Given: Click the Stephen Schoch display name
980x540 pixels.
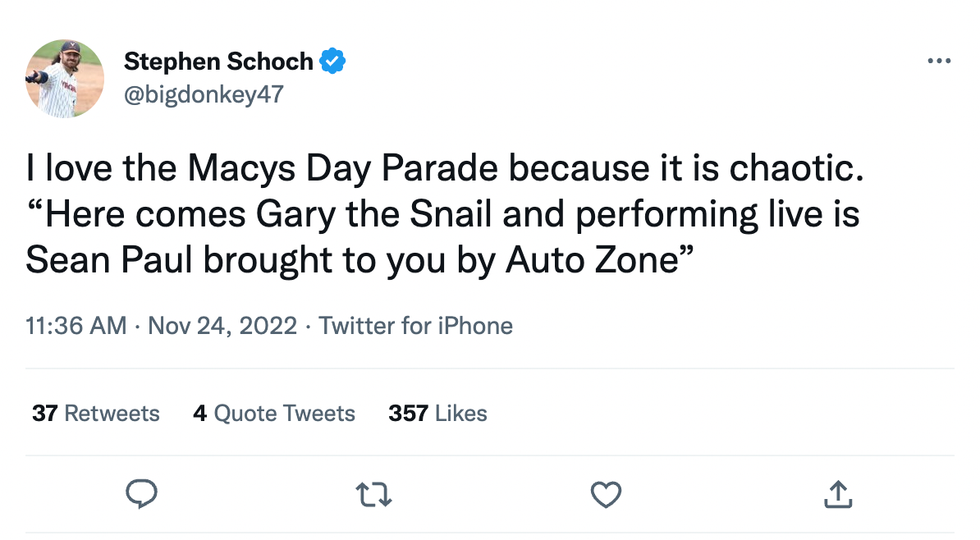Looking at the screenshot, I should [218, 62].
